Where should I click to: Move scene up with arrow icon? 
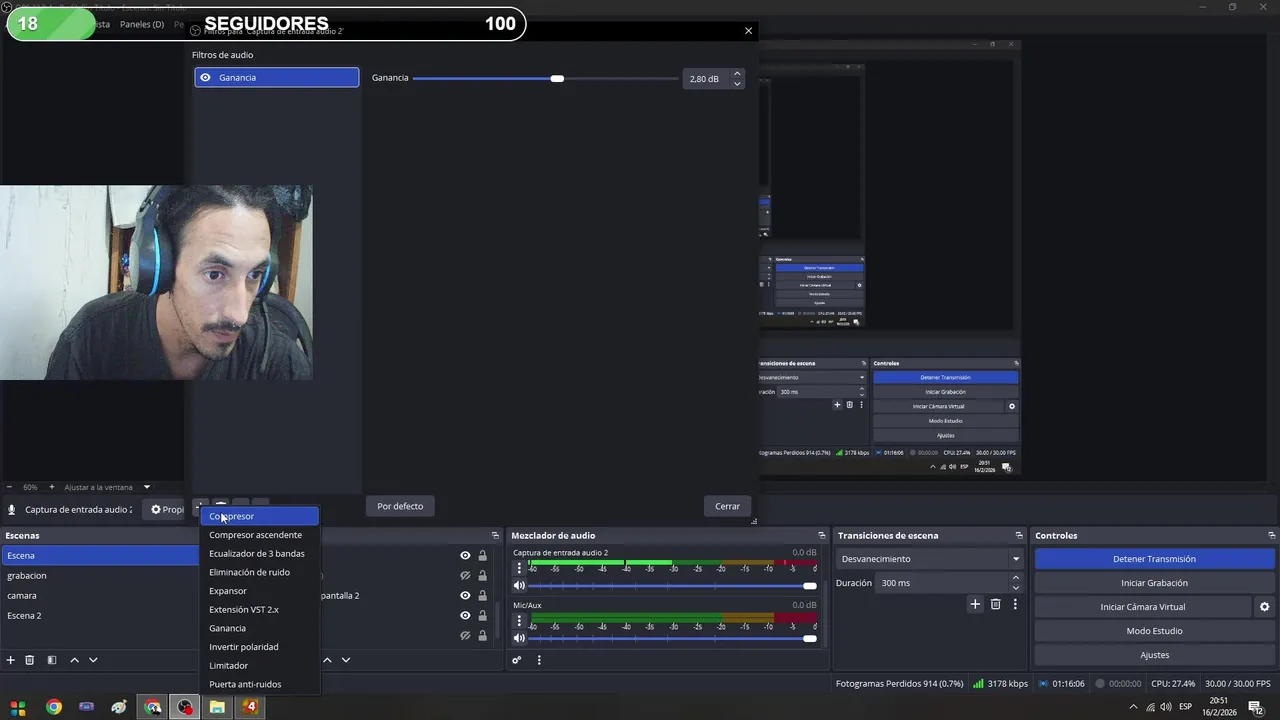click(74, 660)
